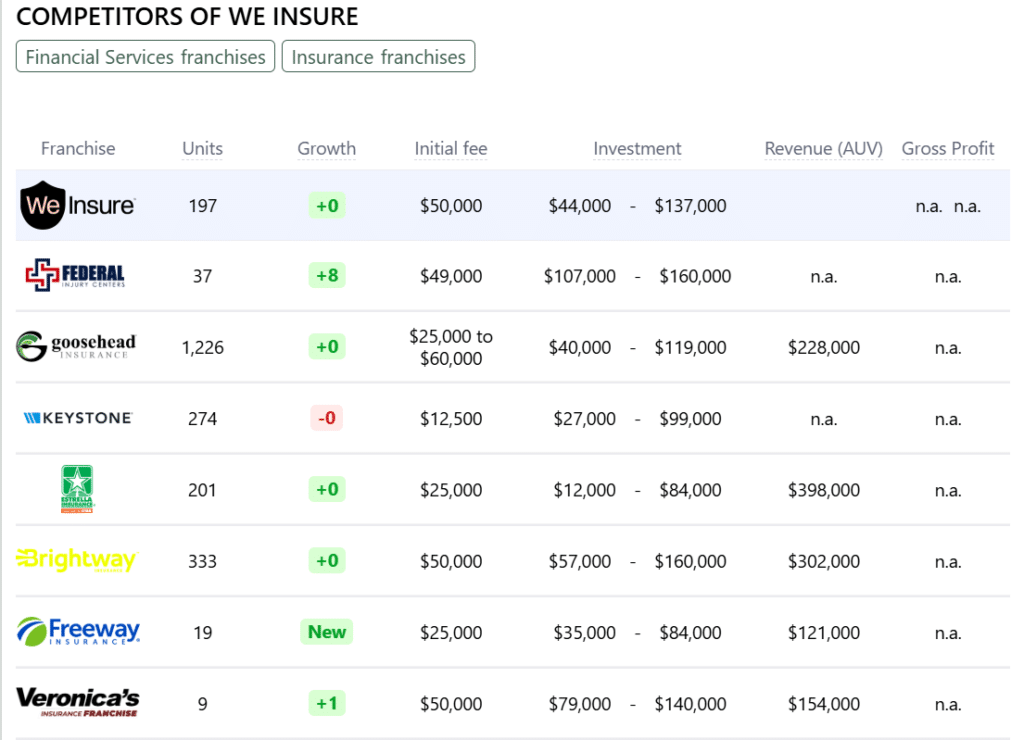Click the $398,000 revenue value

coord(824,489)
